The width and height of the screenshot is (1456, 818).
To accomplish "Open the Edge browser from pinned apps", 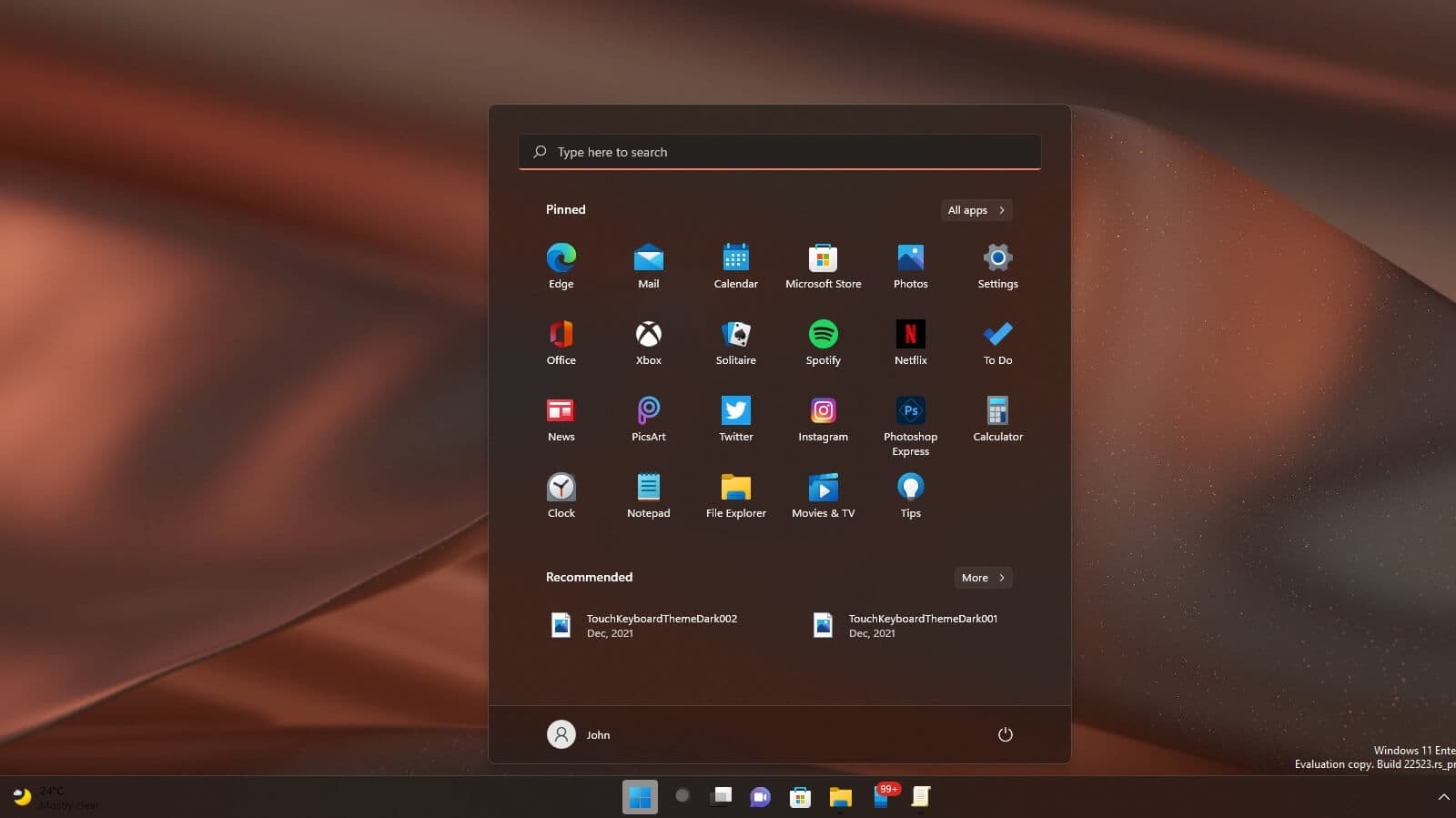I will [x=561, y=266].
